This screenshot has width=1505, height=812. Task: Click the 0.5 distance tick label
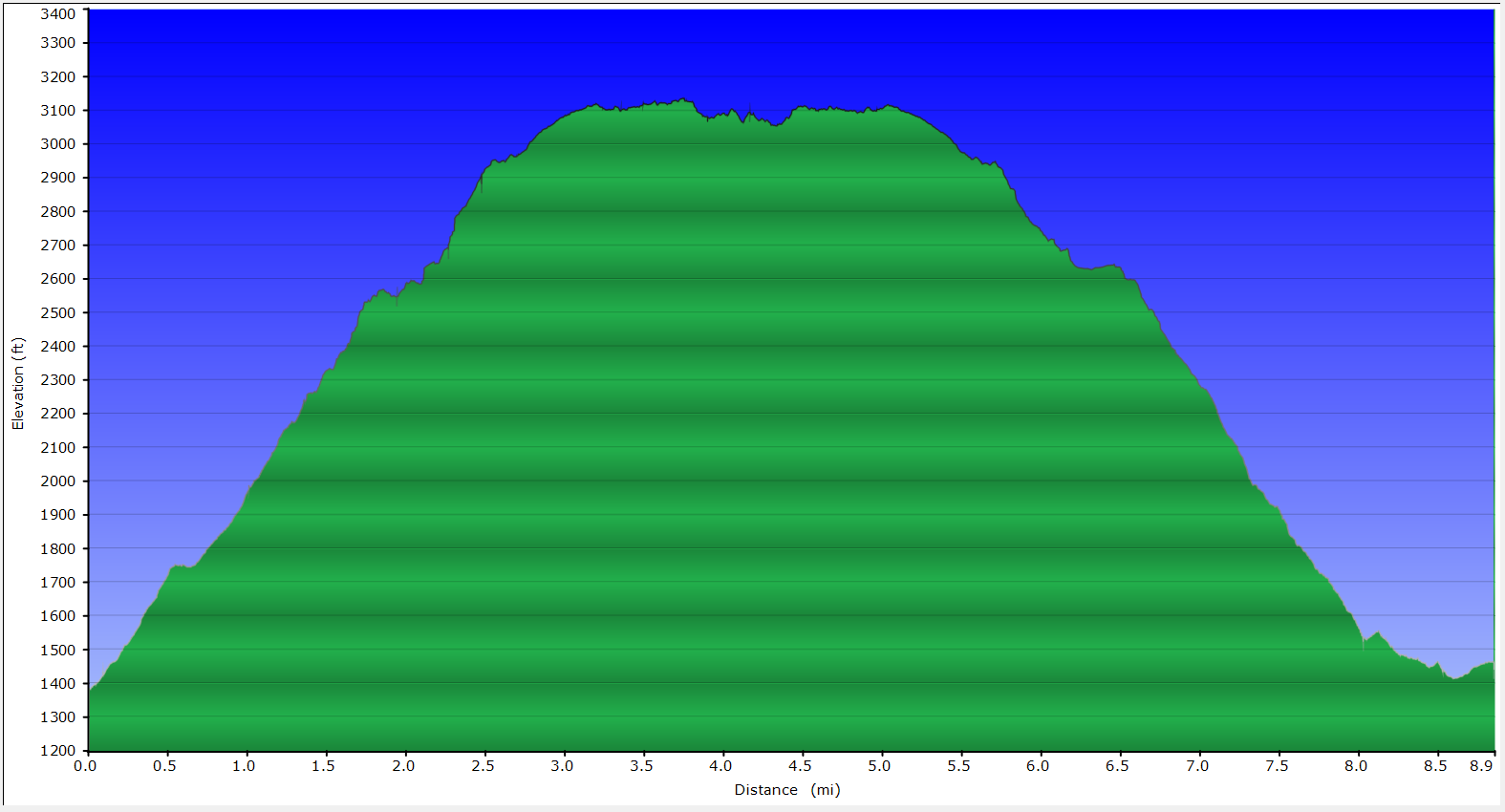click(x=164, y=766)
